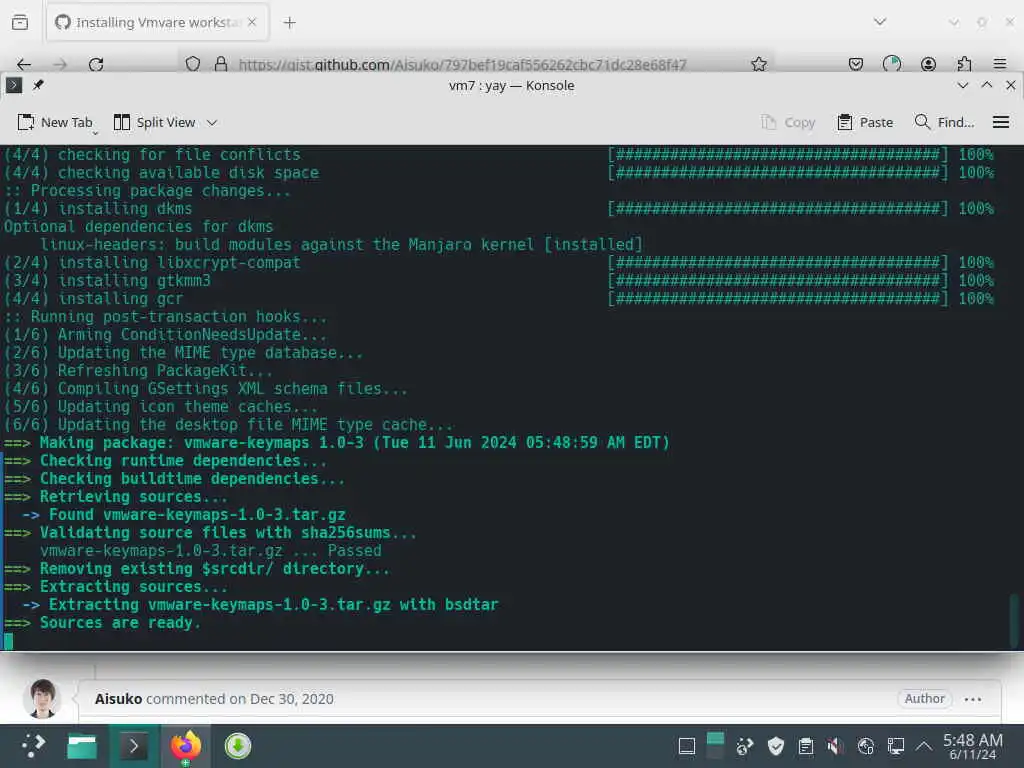Open the file manager from taskbar
Screen dimensions: 1024x768
point(82,746)
